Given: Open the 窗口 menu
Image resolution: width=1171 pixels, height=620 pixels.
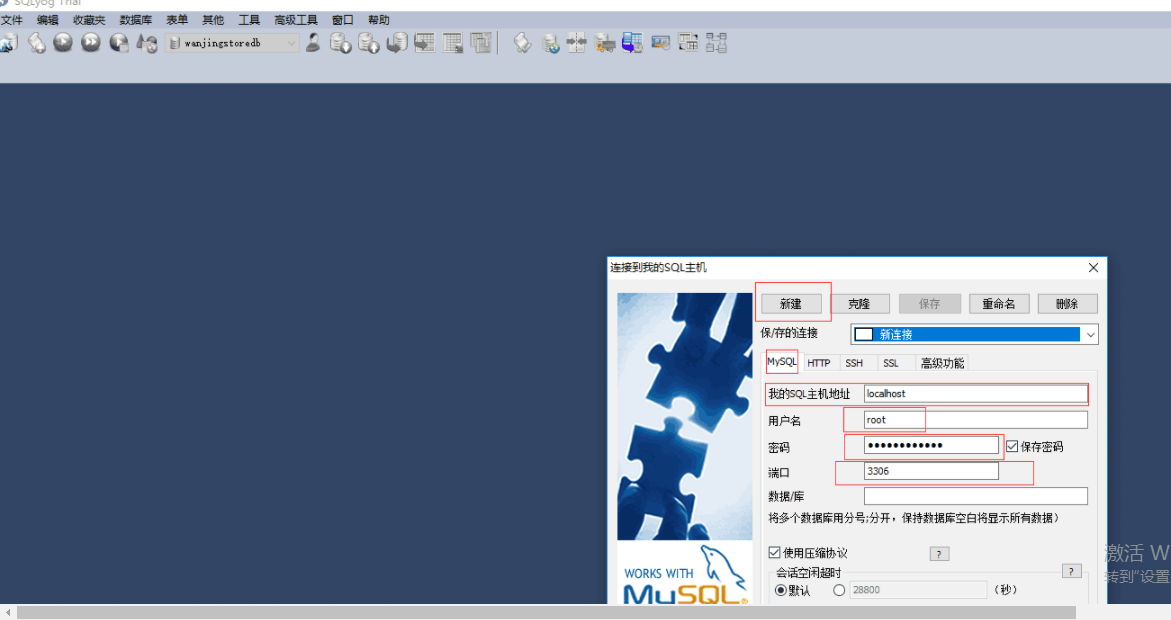Looking at the screenshot, I should point(343,20).
